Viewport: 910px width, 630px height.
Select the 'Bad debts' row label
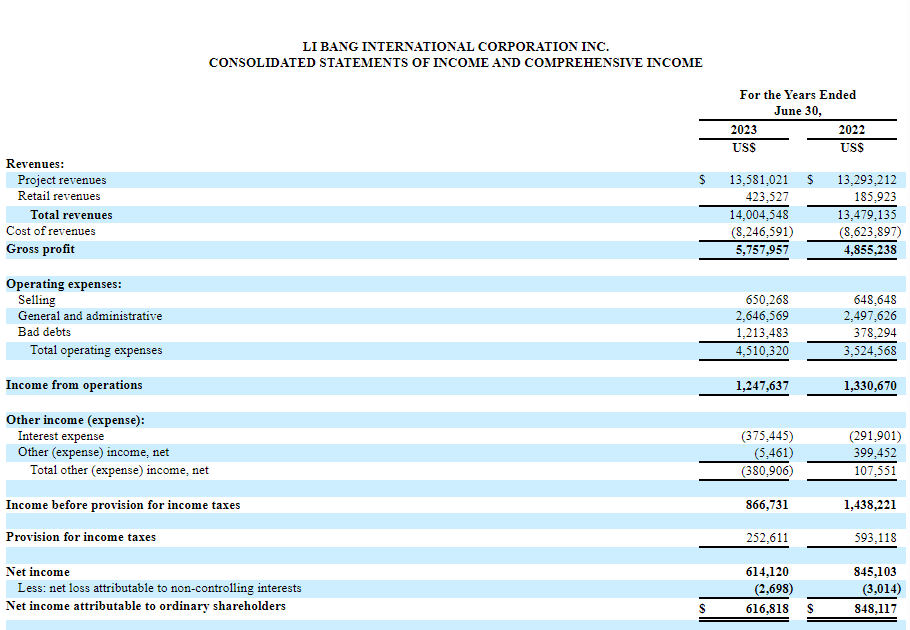click(x=44, y=332)
